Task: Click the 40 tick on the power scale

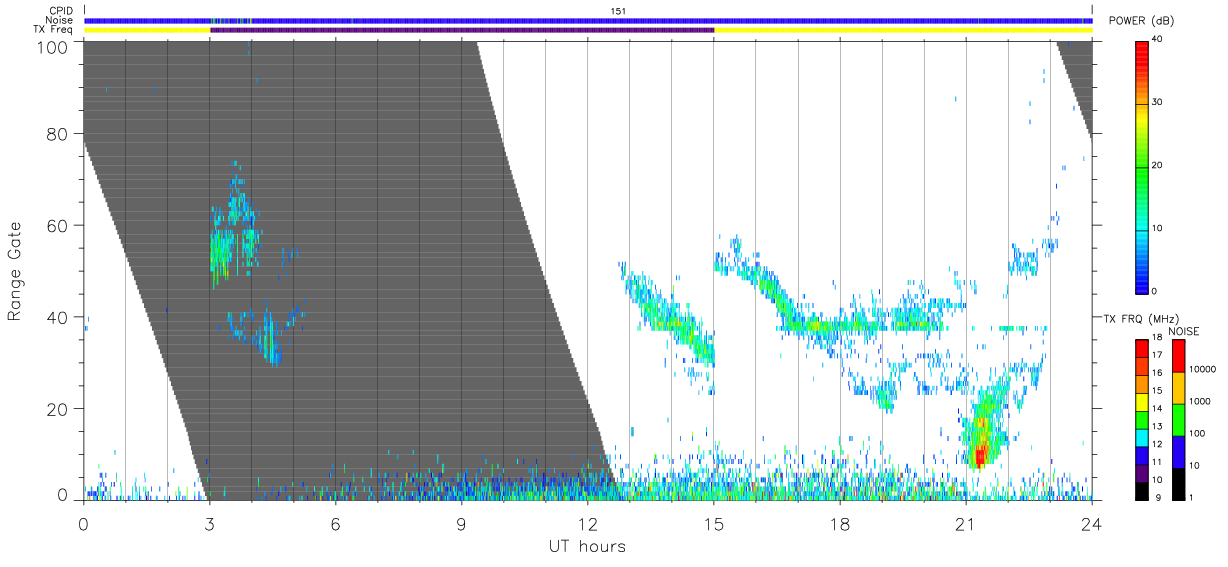Action: (x=1159, y=40)
